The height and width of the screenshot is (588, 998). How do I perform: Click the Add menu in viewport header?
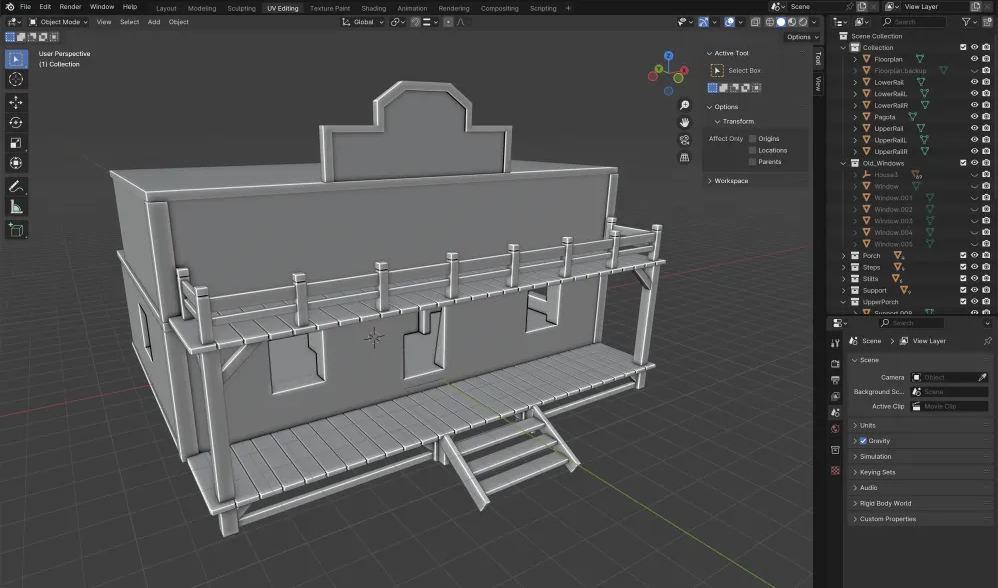[153, 22]
